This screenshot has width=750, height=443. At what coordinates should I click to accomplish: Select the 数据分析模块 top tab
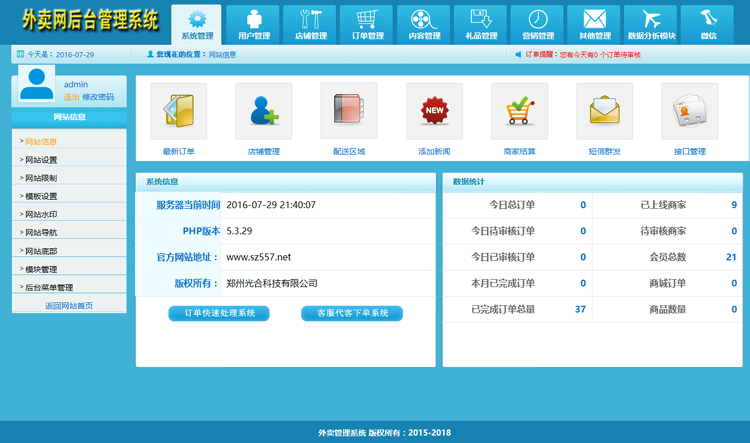click(652, 24)
